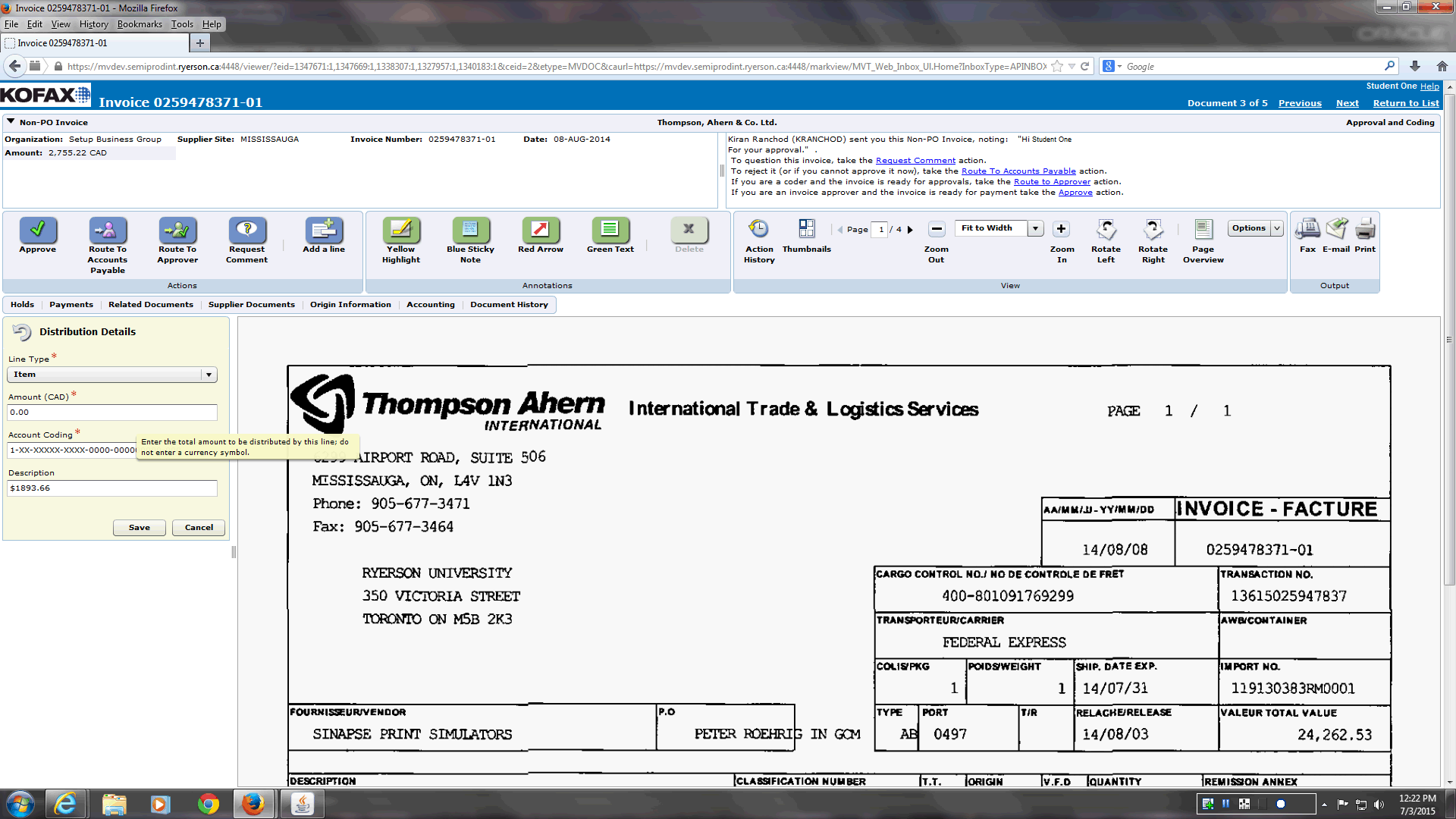Click the Return to List link
Screen dimensions: 1456x819
tap(1405, 103)
